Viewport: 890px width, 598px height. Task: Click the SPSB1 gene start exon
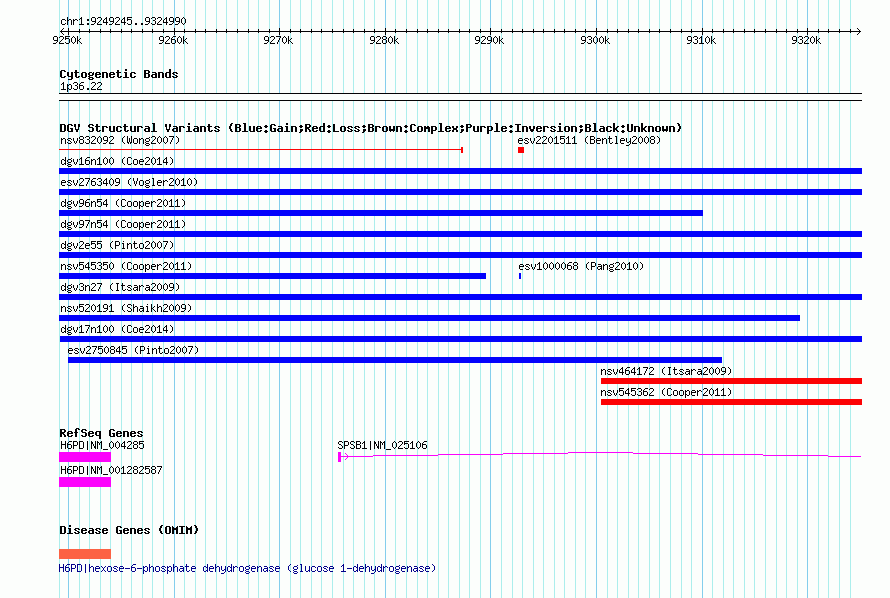(341, 456)
